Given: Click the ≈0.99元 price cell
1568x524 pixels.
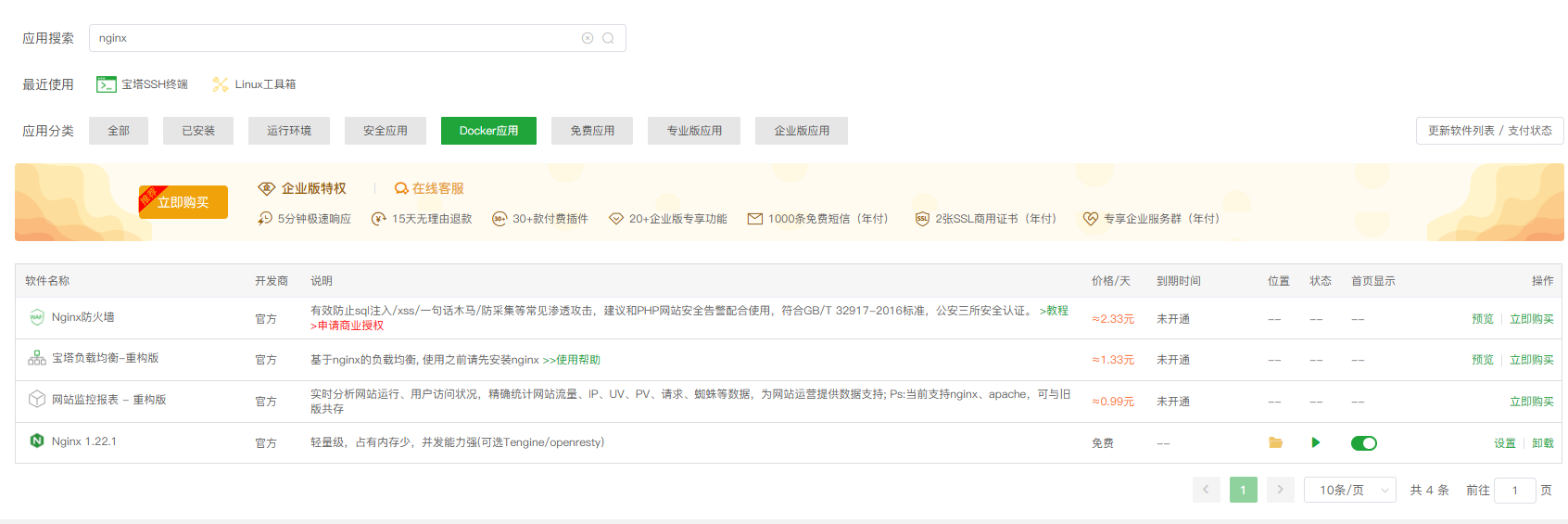Looking at the screenshot, I should point(1113,402).
